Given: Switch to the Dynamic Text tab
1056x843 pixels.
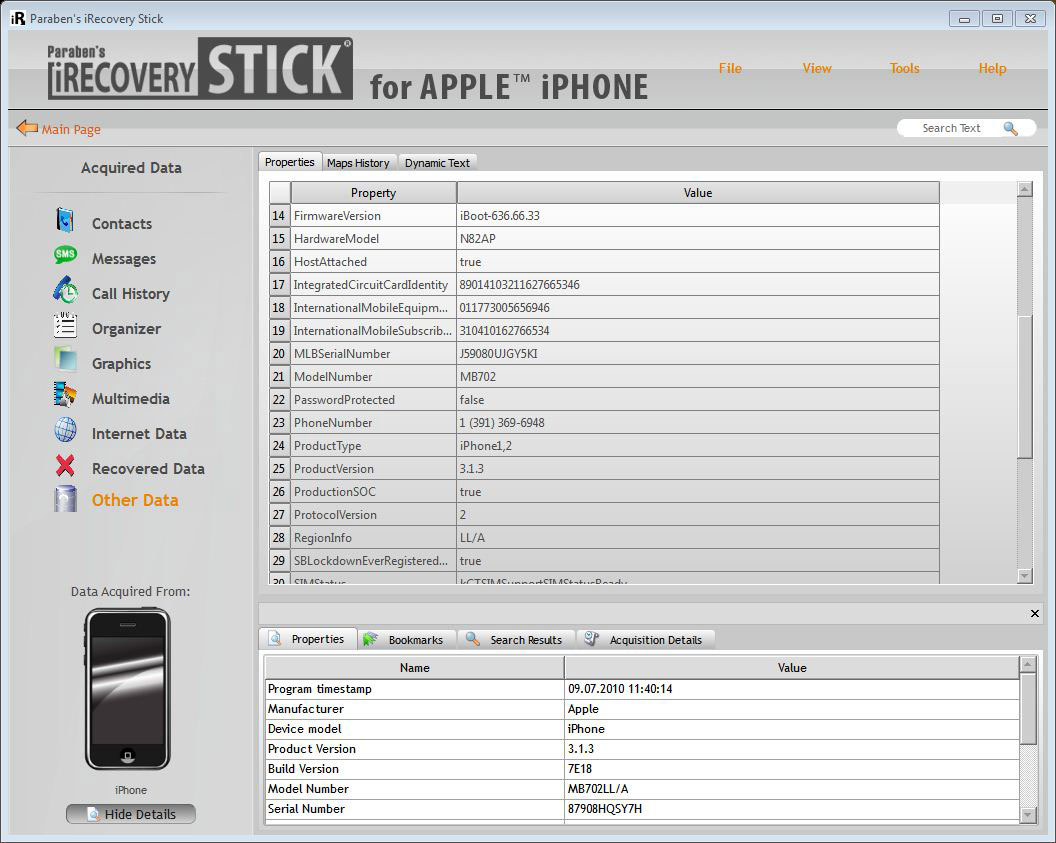Looking at the screenshot, I should click(437, 163).
